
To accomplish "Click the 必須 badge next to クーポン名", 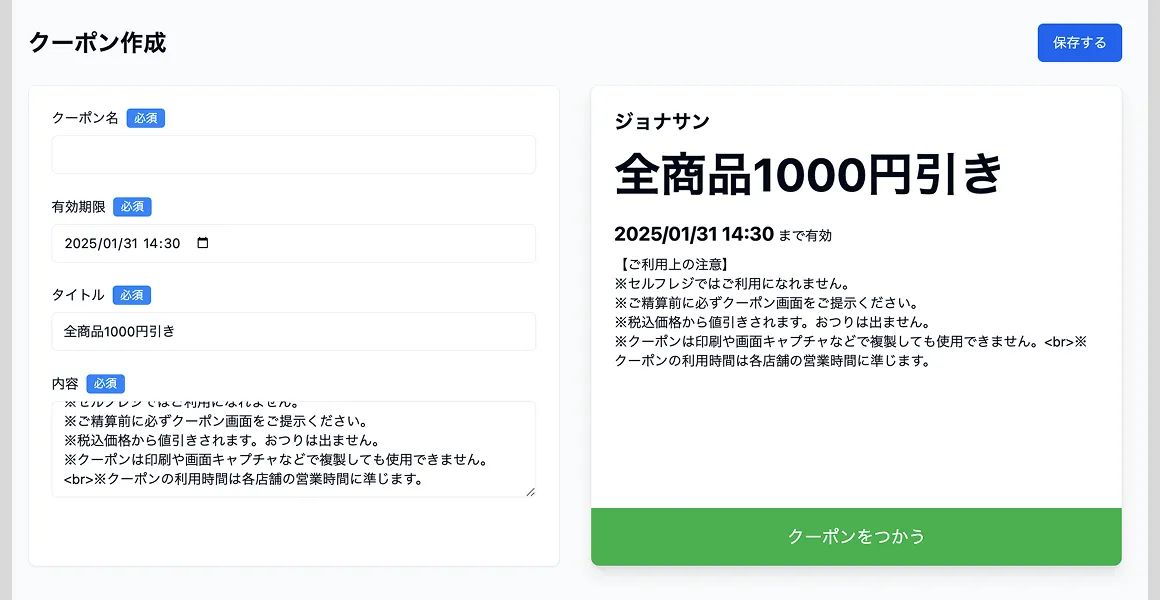I will click(146, 117).
